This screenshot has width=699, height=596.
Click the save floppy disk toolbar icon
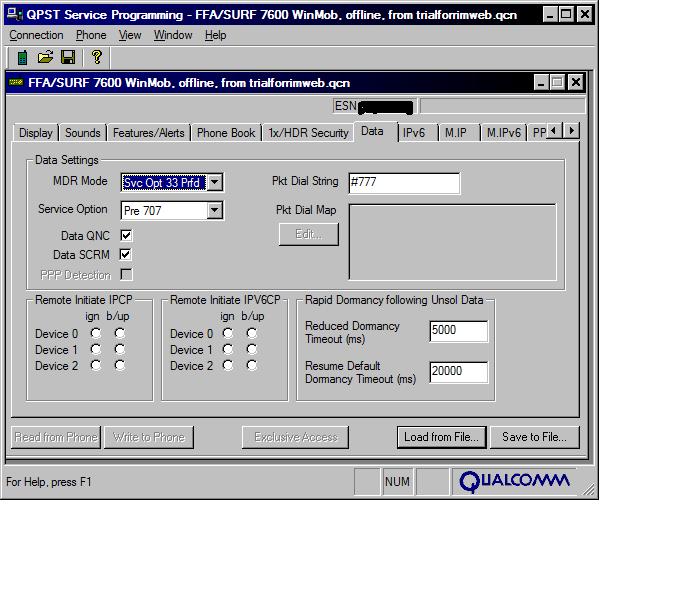click(68, 58)
